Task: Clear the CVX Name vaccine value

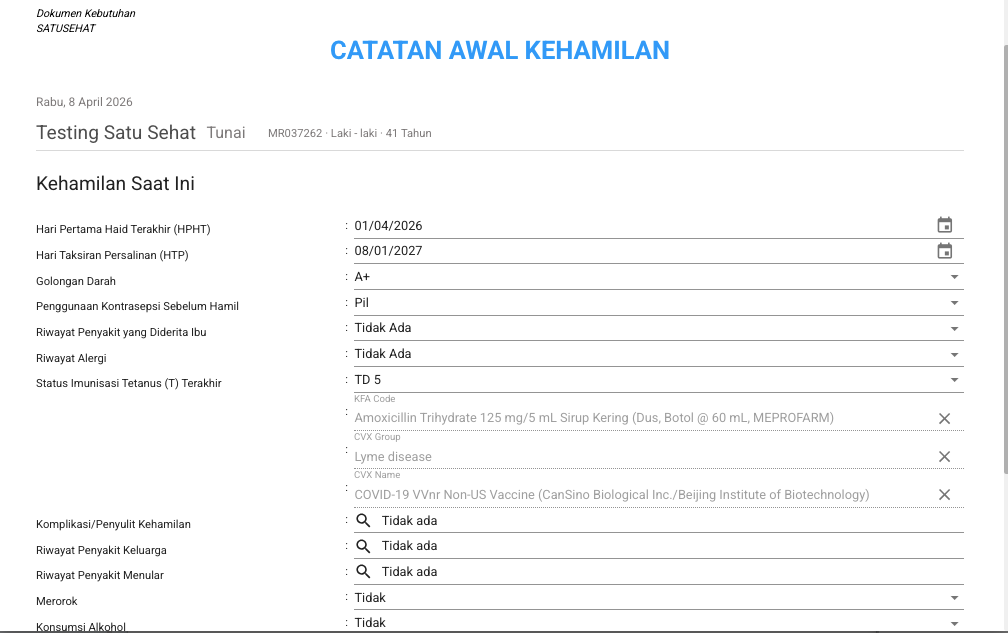Action: [x=944, y=494]
